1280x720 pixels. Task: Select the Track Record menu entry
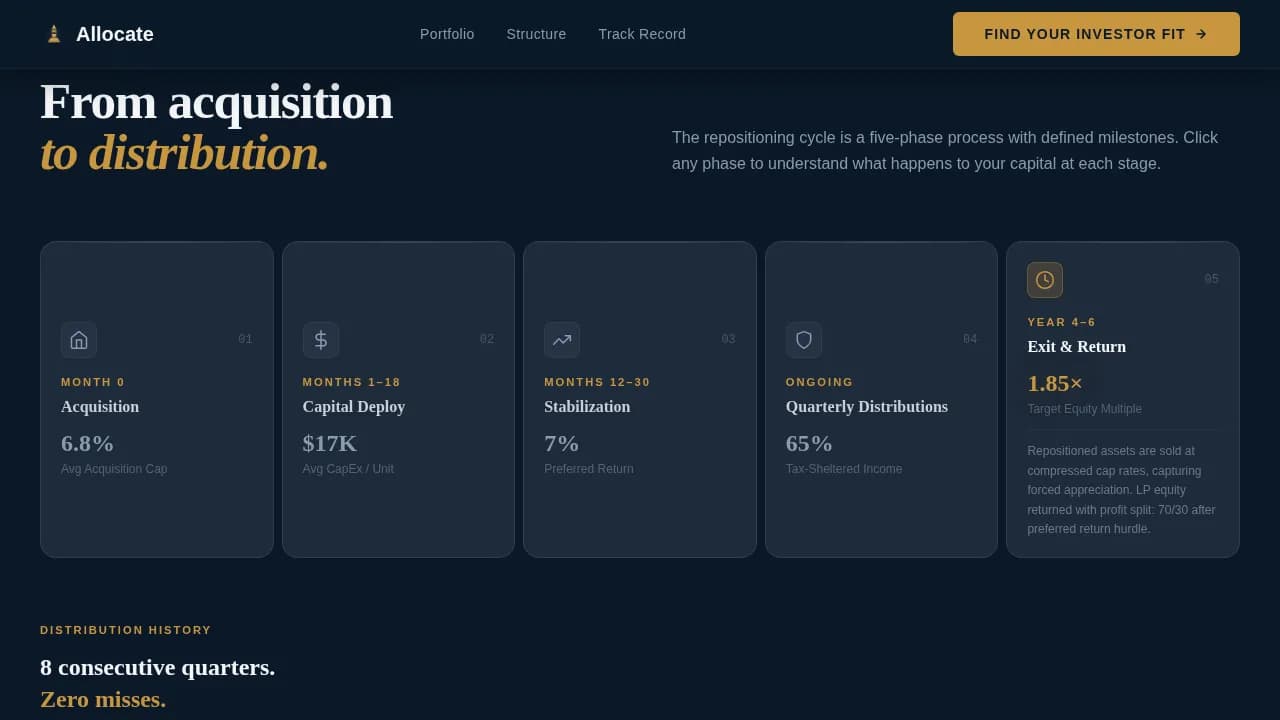pyautogui.click(x=642, y=34)
